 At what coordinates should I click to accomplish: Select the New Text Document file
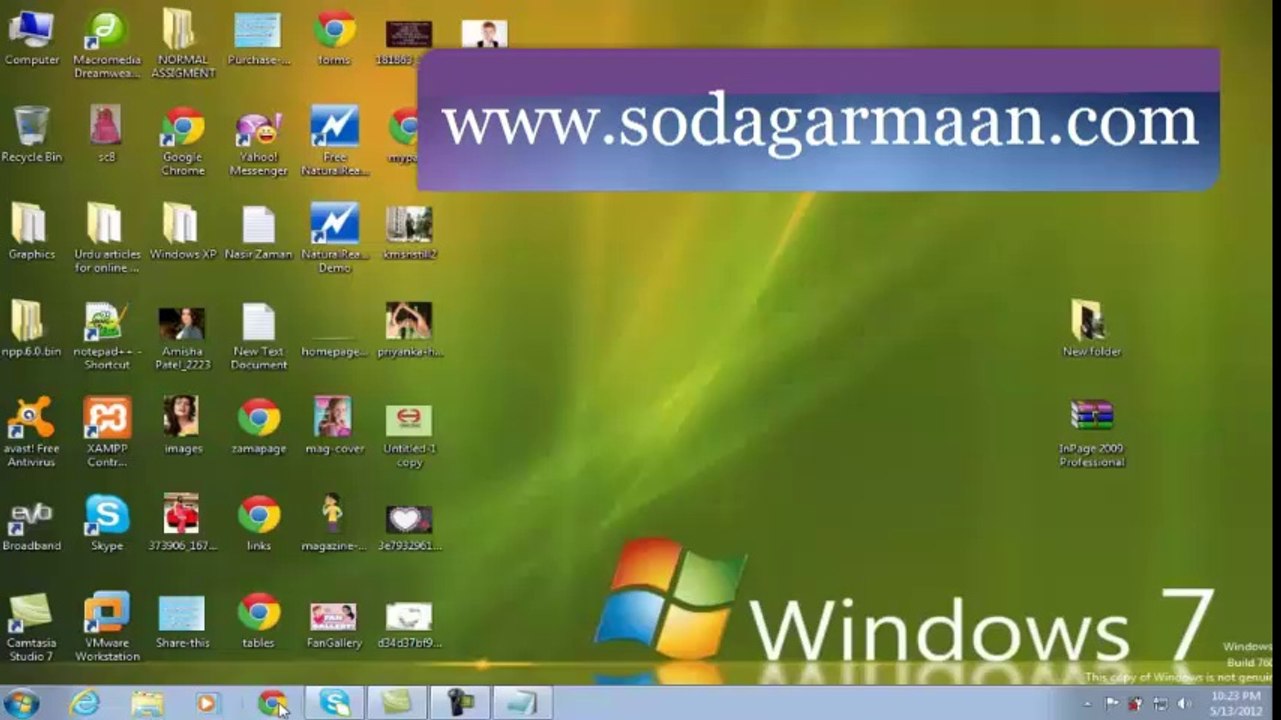(258, 336)
